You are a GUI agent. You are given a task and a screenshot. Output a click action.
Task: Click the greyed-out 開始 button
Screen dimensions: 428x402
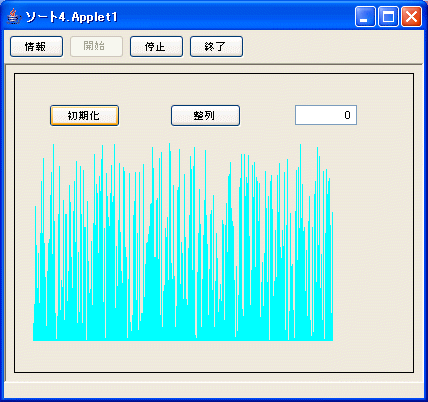click(x=96, y=46)
